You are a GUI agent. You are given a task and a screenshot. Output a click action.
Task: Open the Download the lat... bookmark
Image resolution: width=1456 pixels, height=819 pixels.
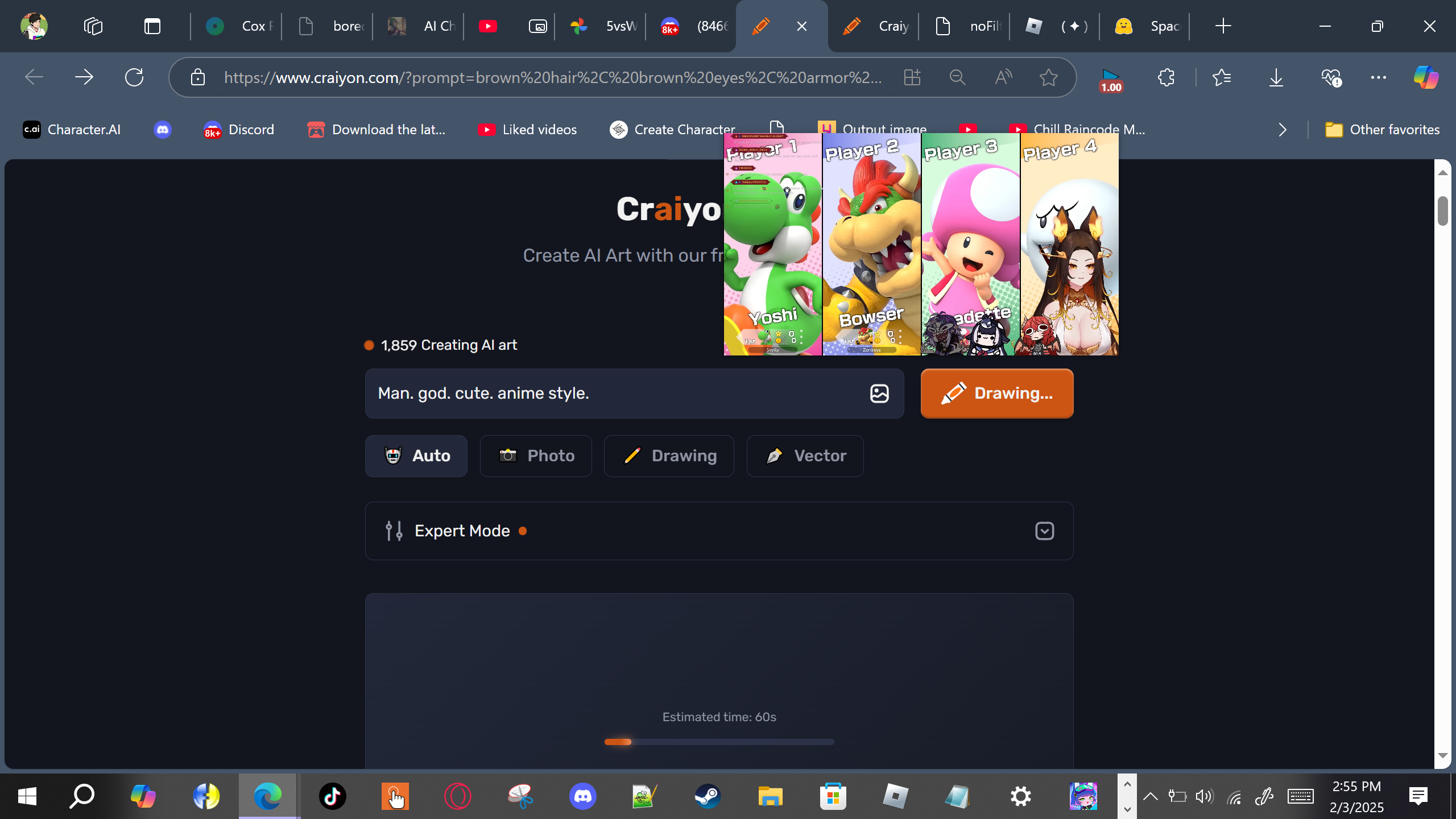(376, 130)
